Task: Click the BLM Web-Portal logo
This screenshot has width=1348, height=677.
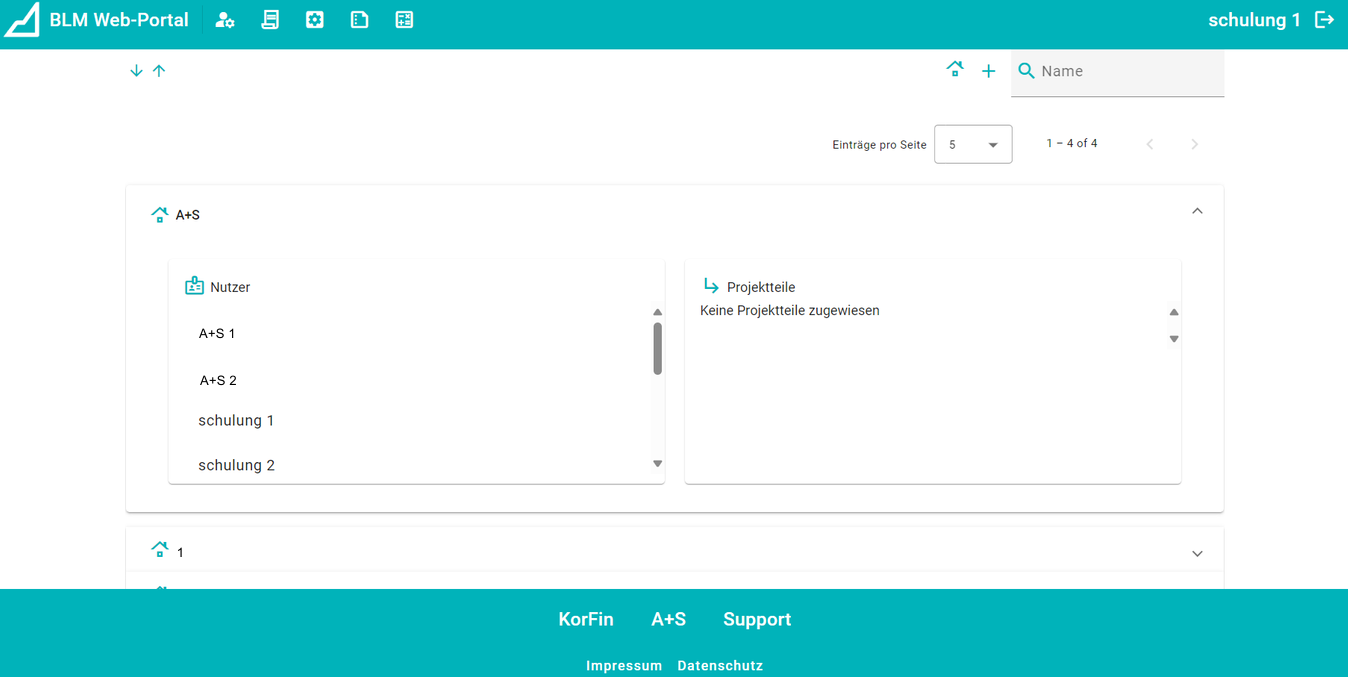Action: 22,20
